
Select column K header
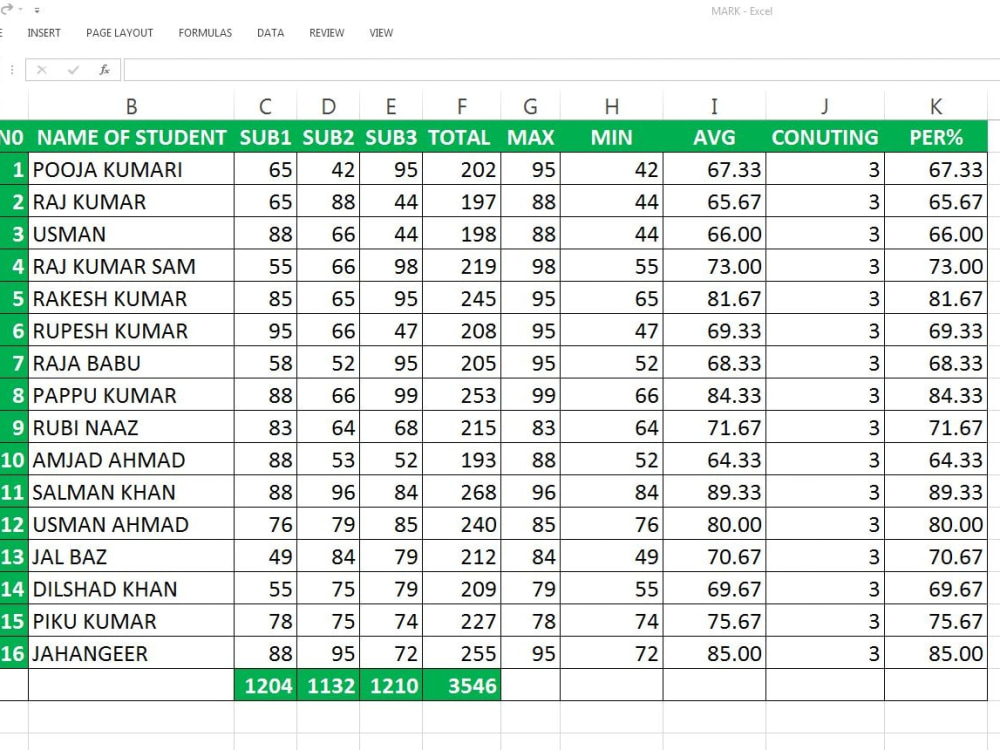click(x=936, y=106)
